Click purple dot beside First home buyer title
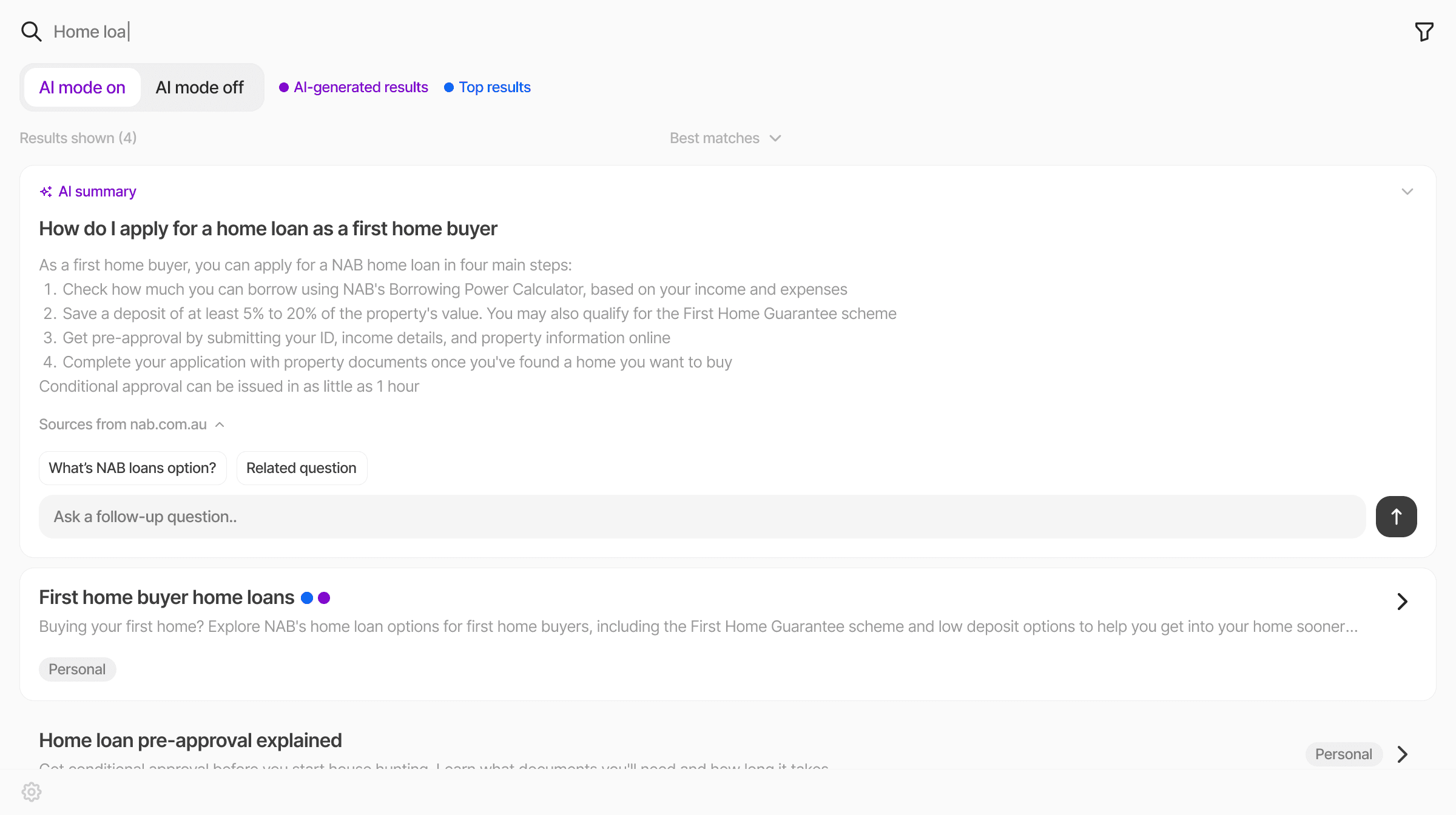 [x=324, y=598]
